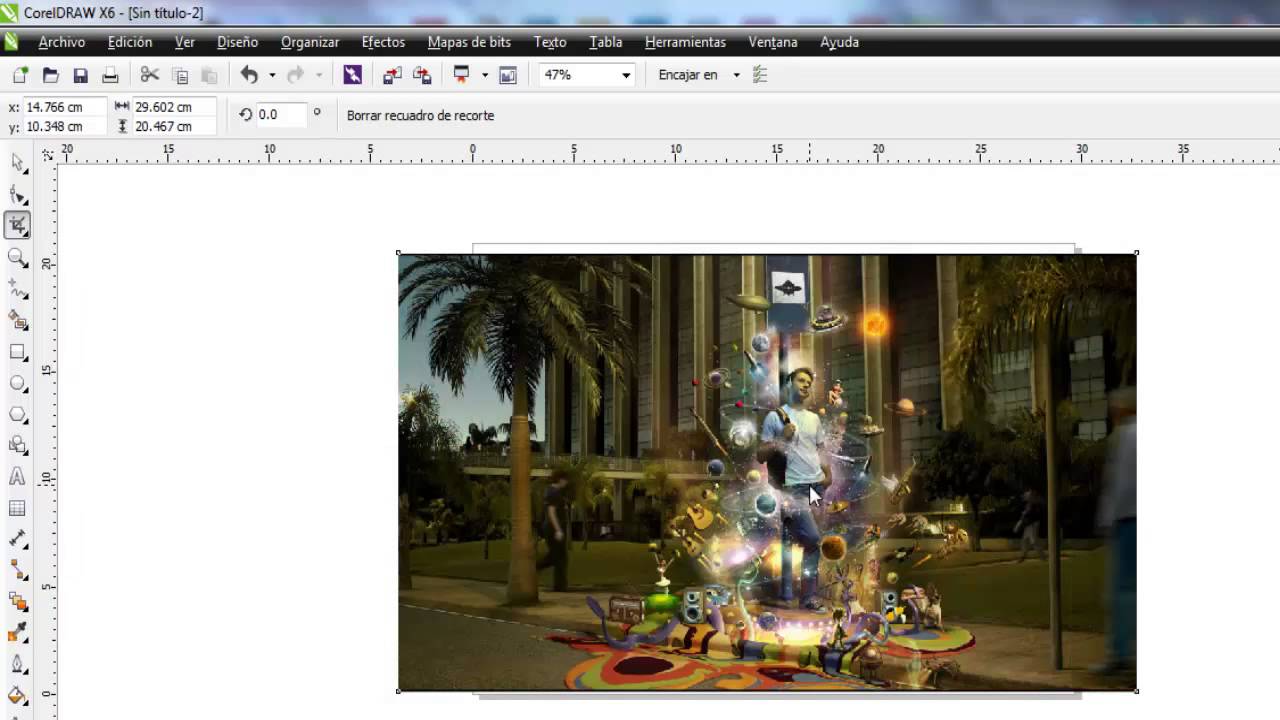Open the Welcome screen icon
This screenshot has width=1280, height=720.
[x=508, y=75]
